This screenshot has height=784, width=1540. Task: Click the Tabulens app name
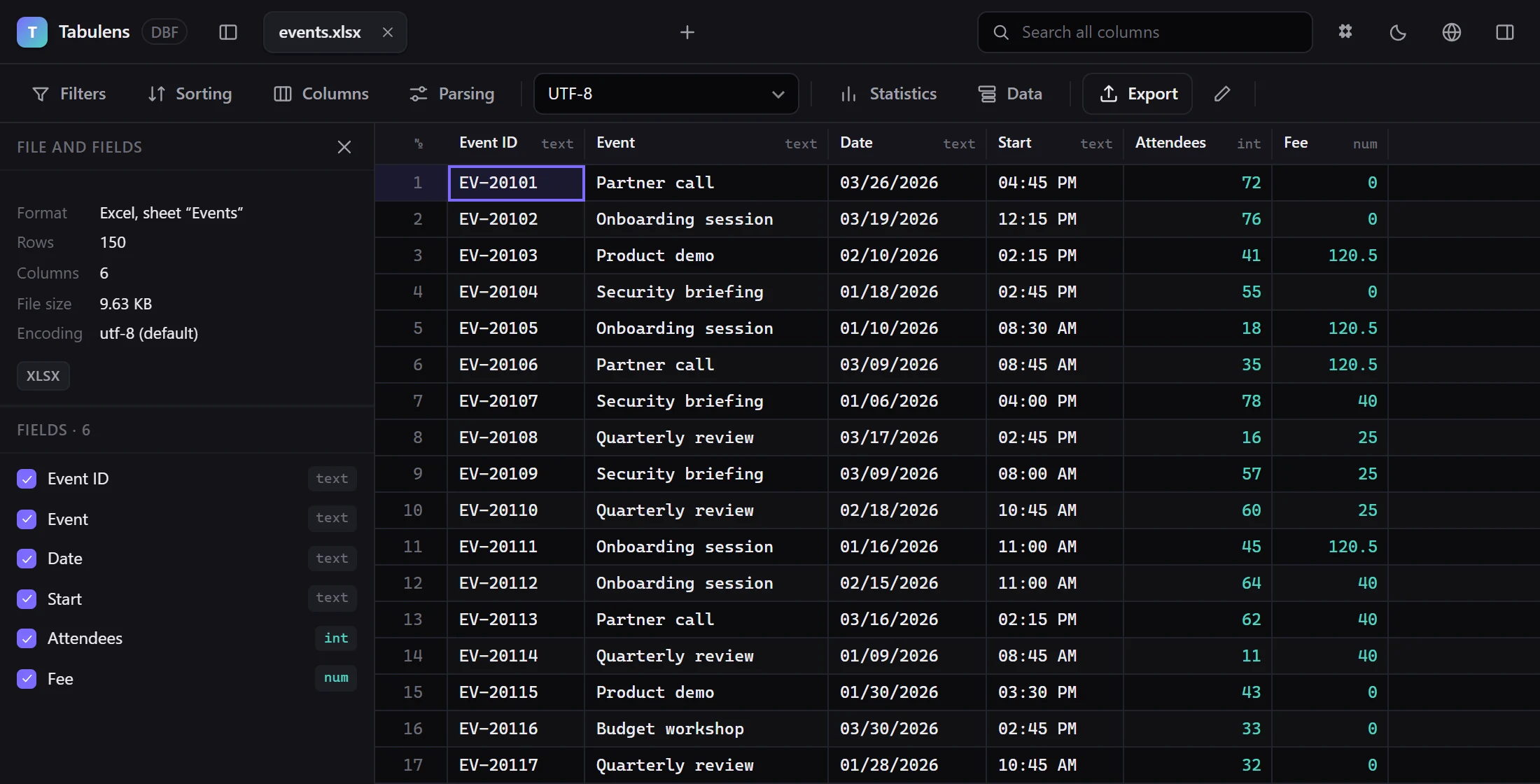(x=94, y=32)
